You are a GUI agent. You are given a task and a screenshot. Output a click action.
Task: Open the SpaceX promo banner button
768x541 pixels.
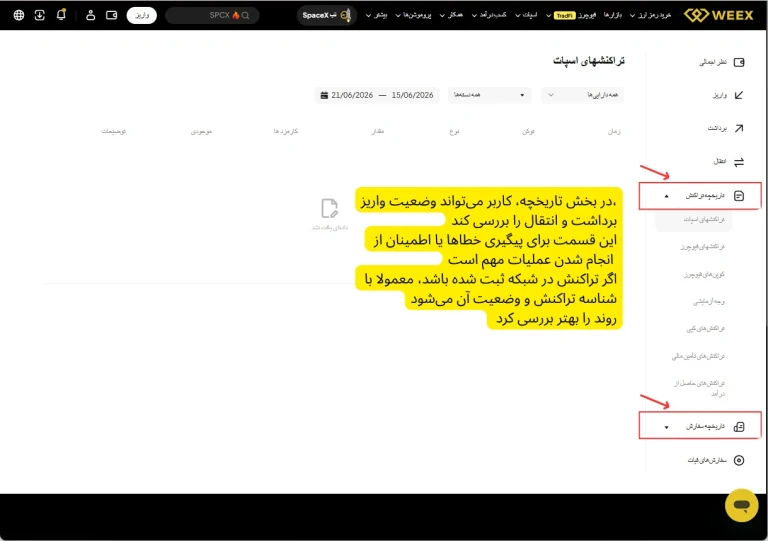point(326,15)
